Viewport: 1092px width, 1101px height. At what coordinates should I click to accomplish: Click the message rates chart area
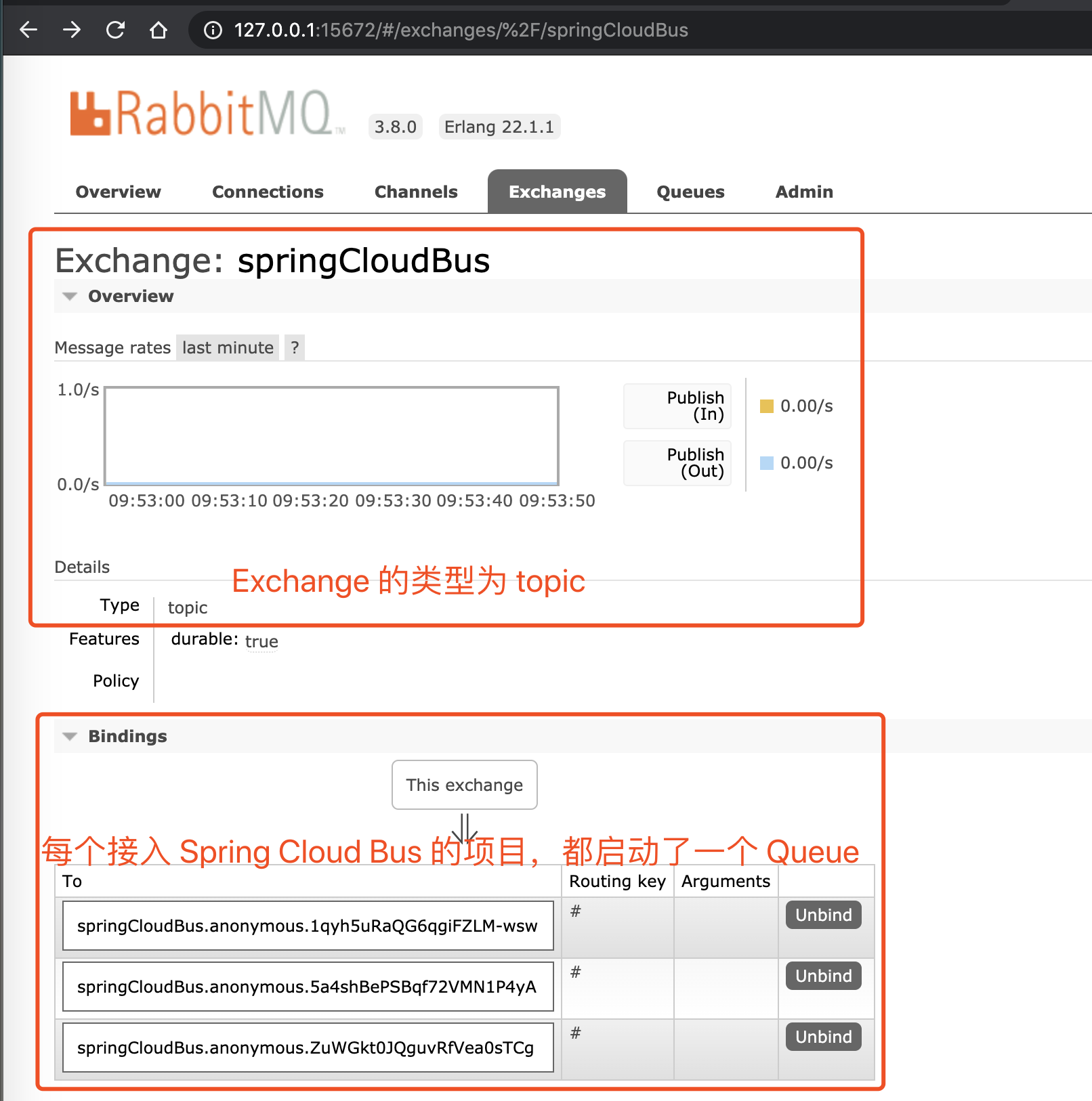click(x=332, y=436)
